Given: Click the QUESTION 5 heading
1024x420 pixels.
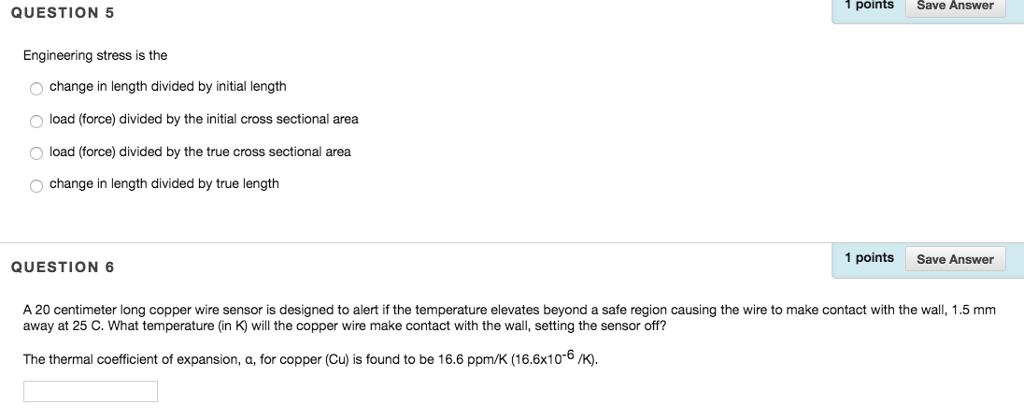Looking at the screenshot, I should 62,13.
